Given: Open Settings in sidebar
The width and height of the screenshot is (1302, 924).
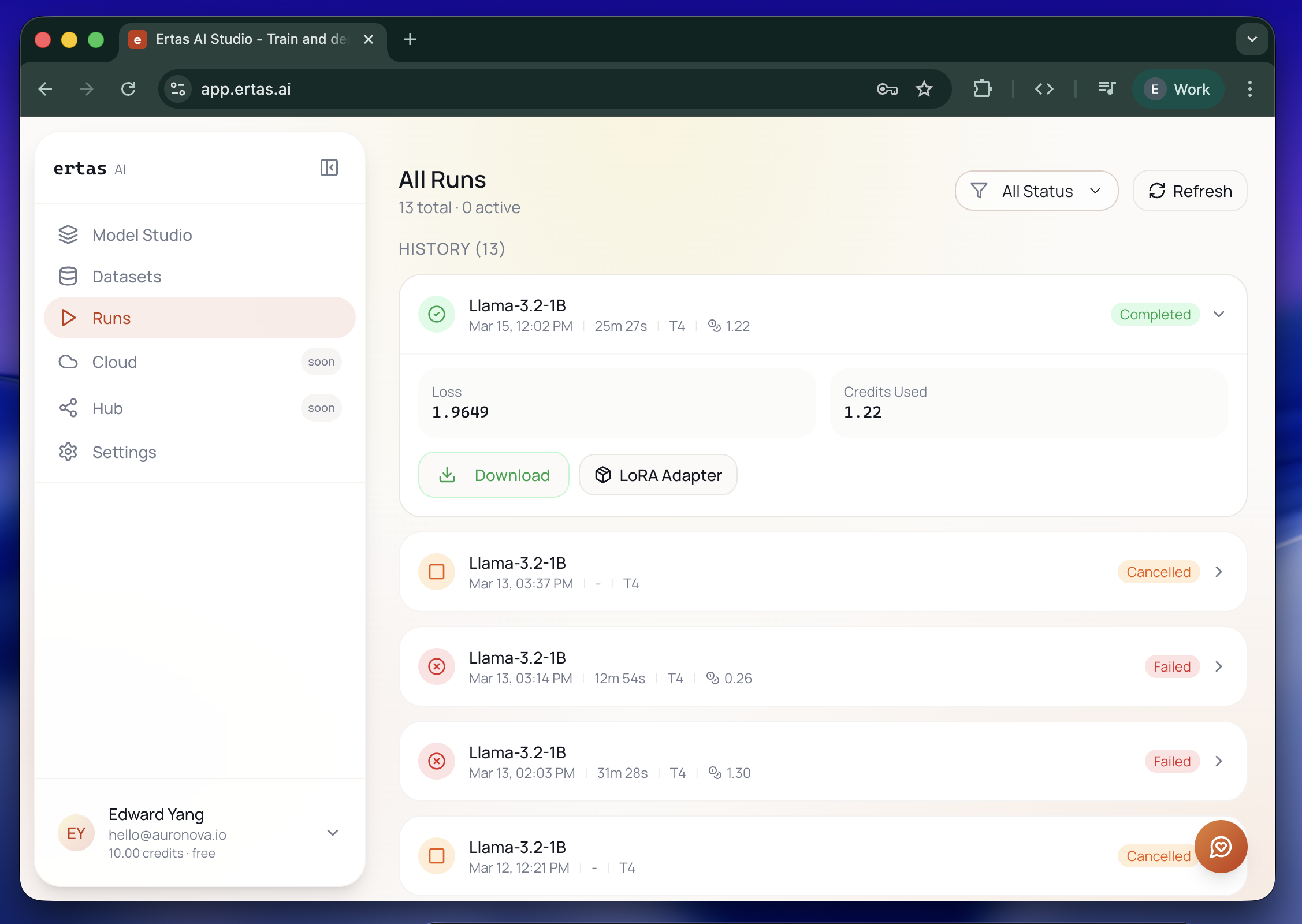Looking at the screenshot, I should pos(199,452).
